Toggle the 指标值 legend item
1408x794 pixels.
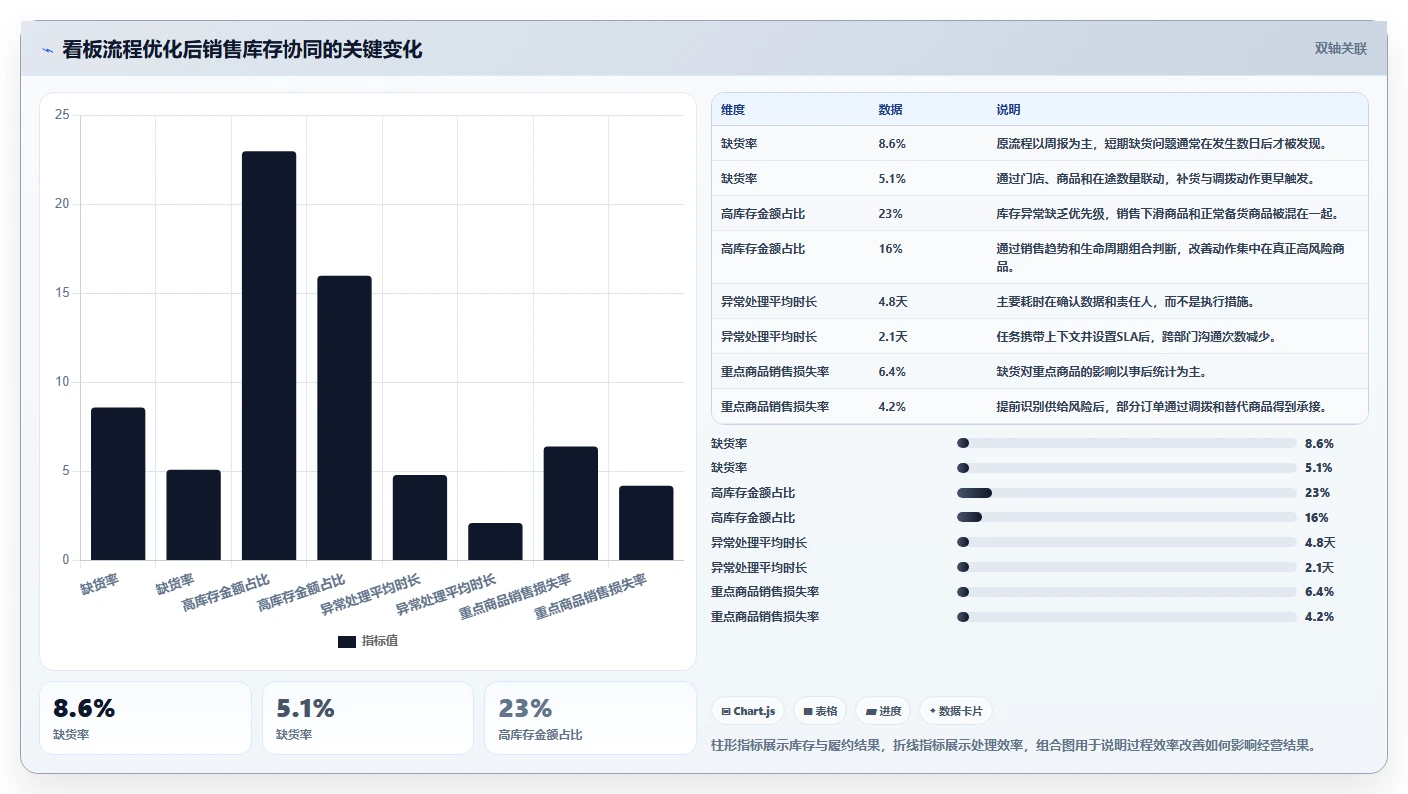tap(368, 641)
